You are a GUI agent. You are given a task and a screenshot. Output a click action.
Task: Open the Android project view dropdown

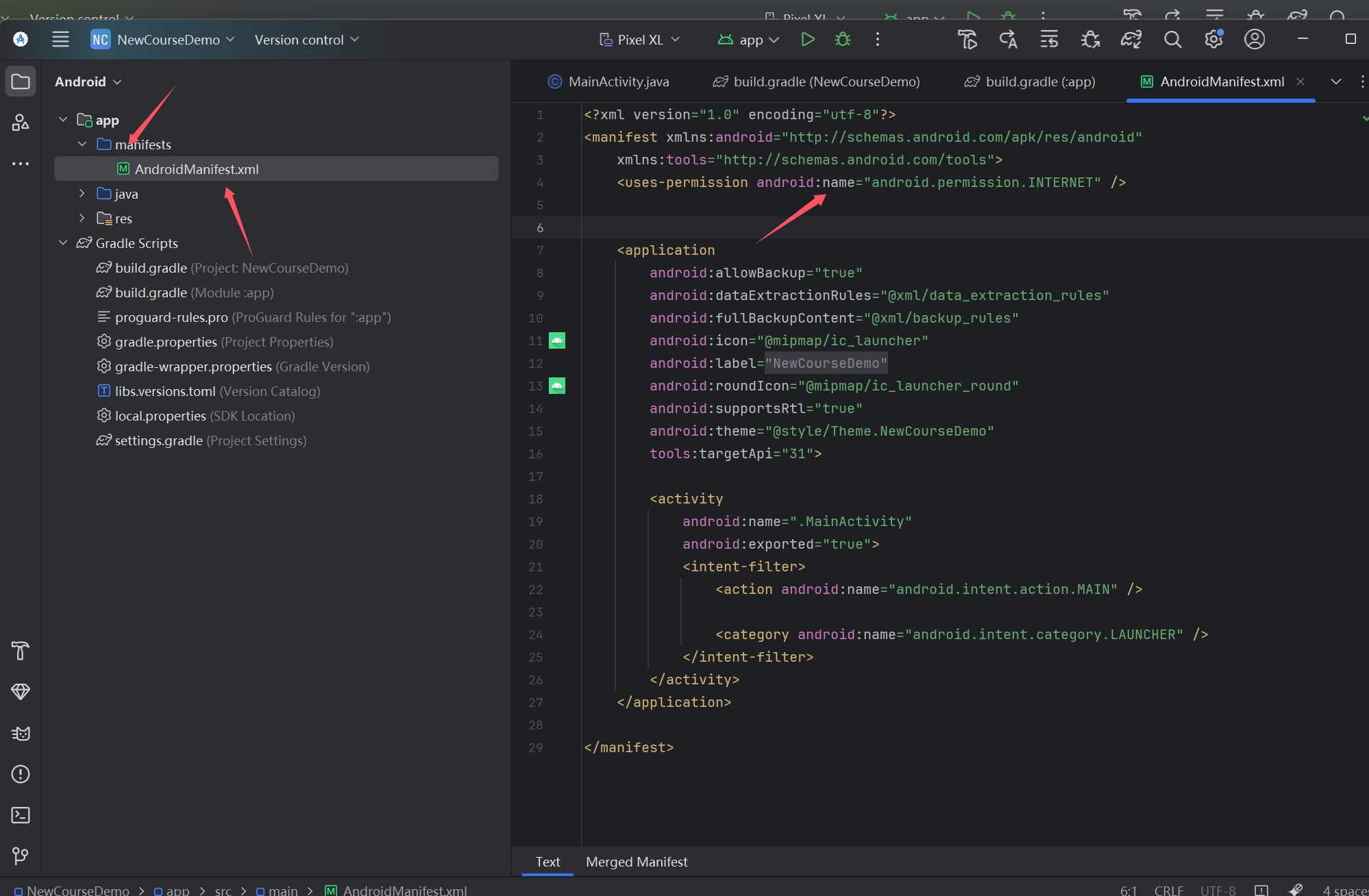pos(88,82)
